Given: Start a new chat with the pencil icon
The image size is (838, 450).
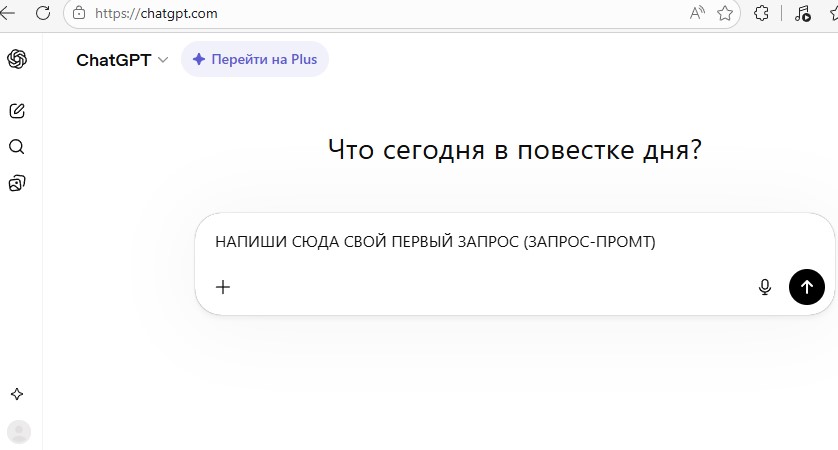Looking at the screenshot, I should (x=17, y=111).
